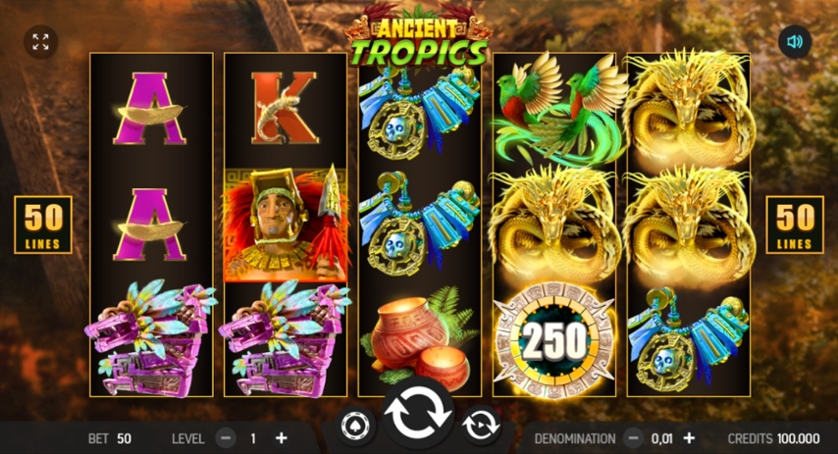Click the top golden dragon on fifth reel
Image resolution: width=838 pixels, height=454 pixels.
[688, 110]
